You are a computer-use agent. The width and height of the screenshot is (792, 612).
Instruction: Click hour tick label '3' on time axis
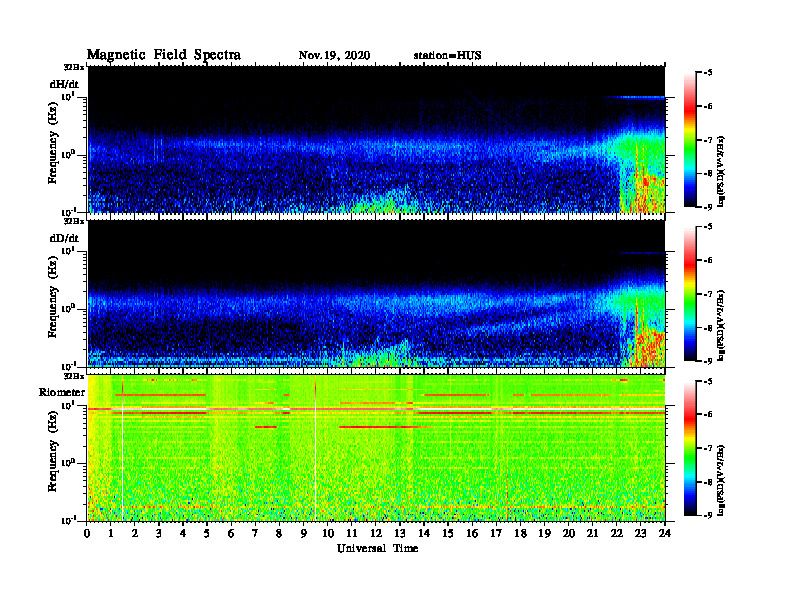click(x=159, y=534)
